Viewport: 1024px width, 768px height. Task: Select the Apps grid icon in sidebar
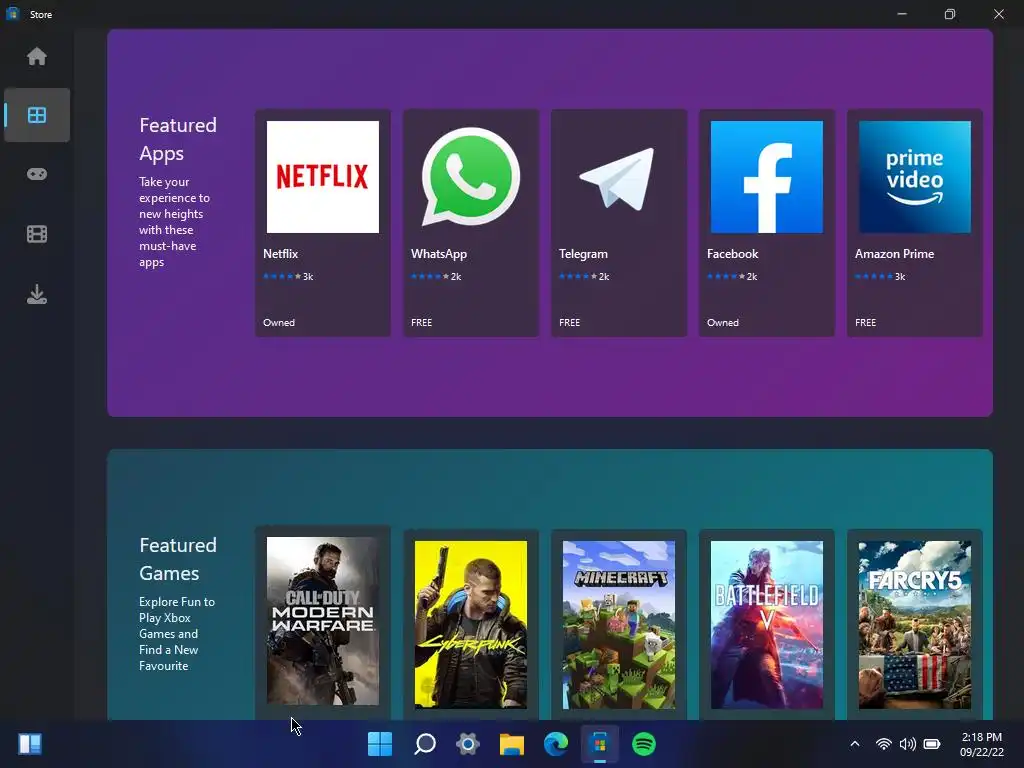(x=37, y=115)
